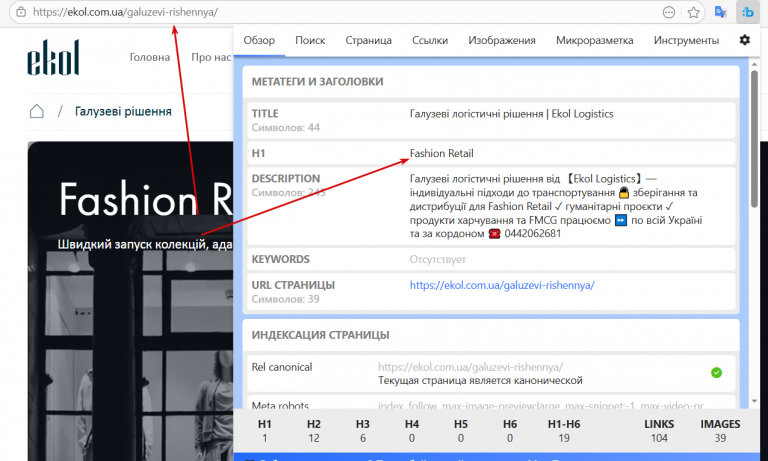Open the address bar three-dots options icon
The width and height of the screenshot is (768, 461).
tap(669, 13)
